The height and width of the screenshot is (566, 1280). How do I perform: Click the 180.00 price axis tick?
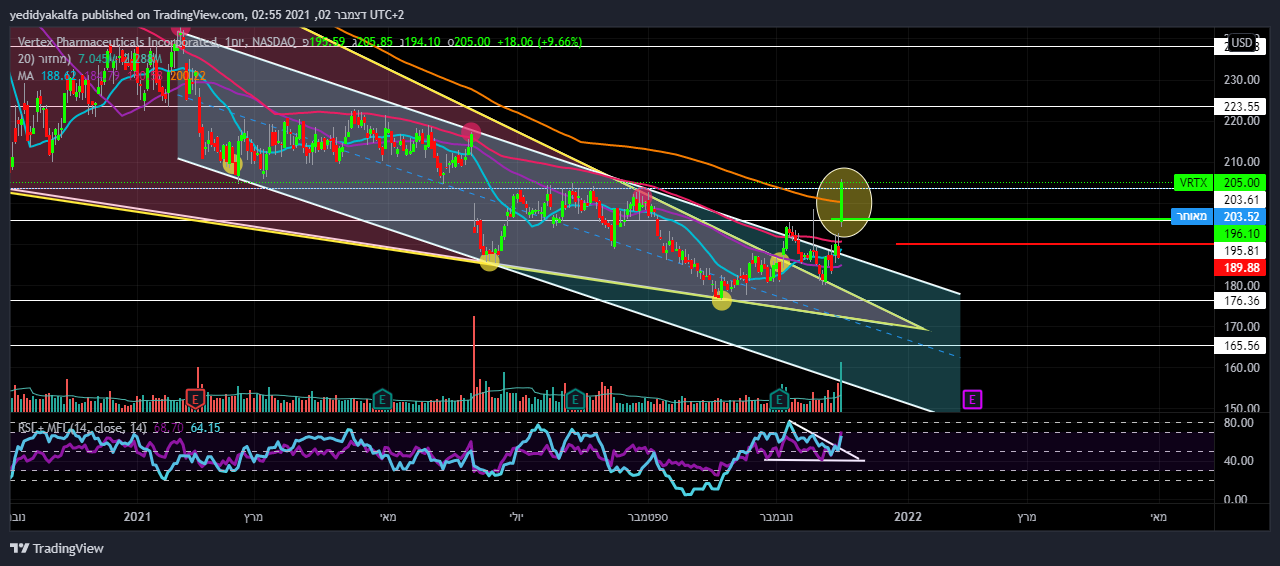(1241, 285)
